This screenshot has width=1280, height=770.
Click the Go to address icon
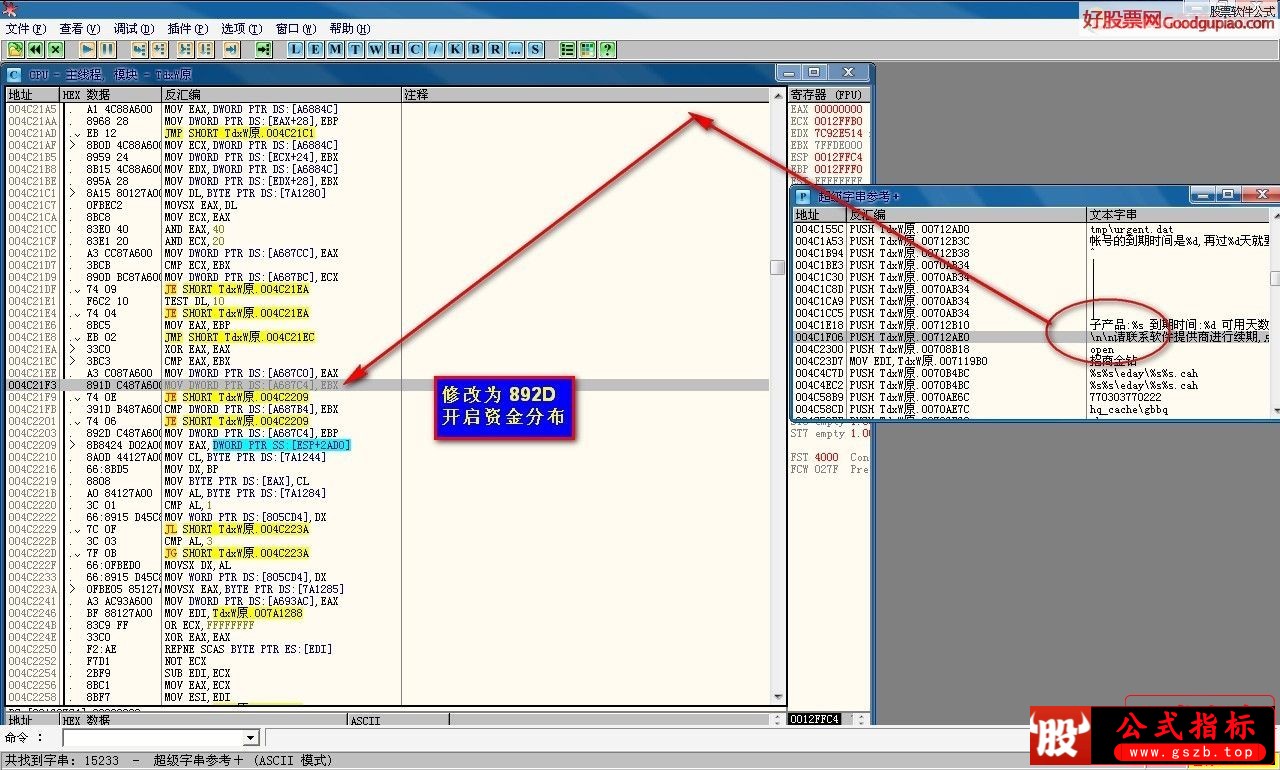point(263,49)
